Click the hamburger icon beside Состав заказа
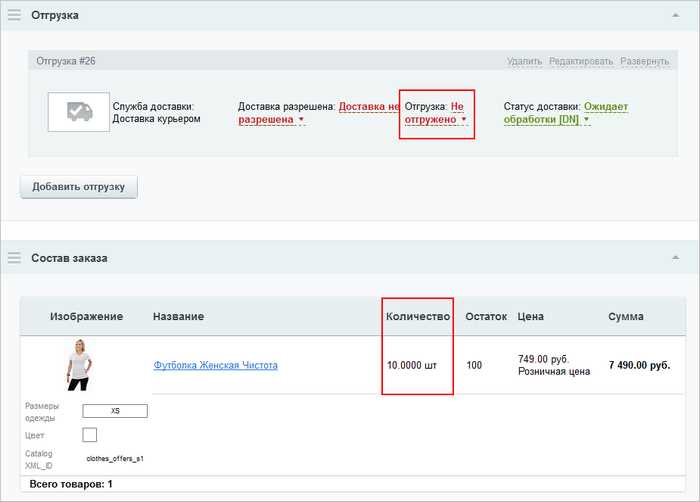This screenshot has width=700, height=502. pos(14,258)
